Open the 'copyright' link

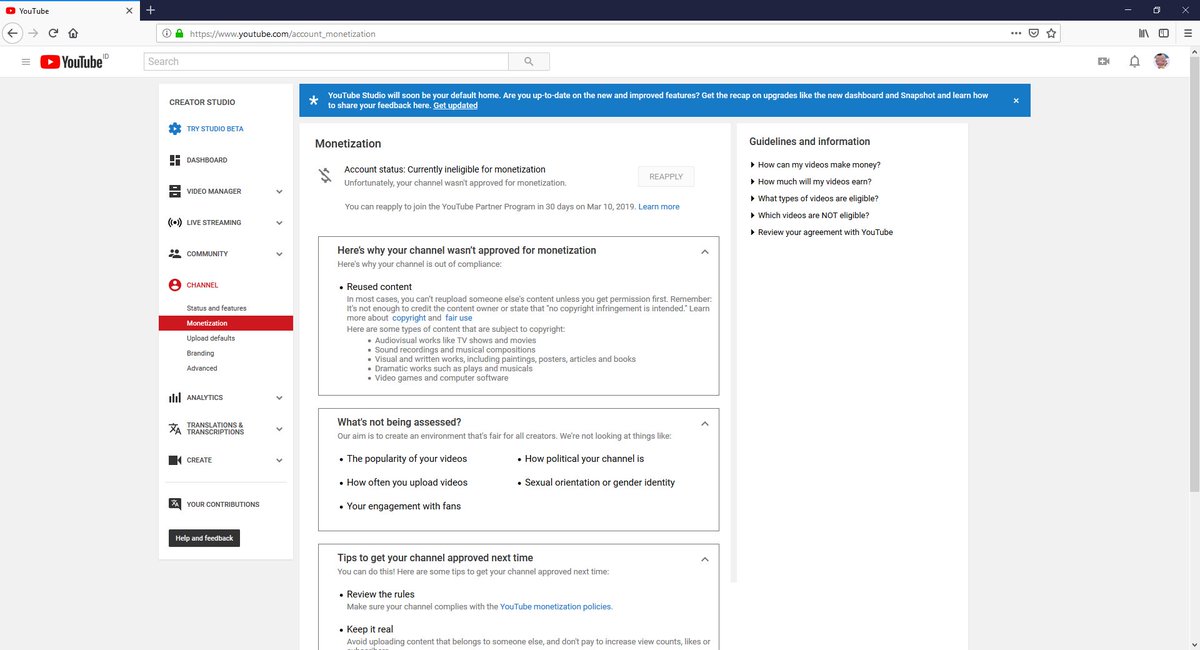[409, 318]
